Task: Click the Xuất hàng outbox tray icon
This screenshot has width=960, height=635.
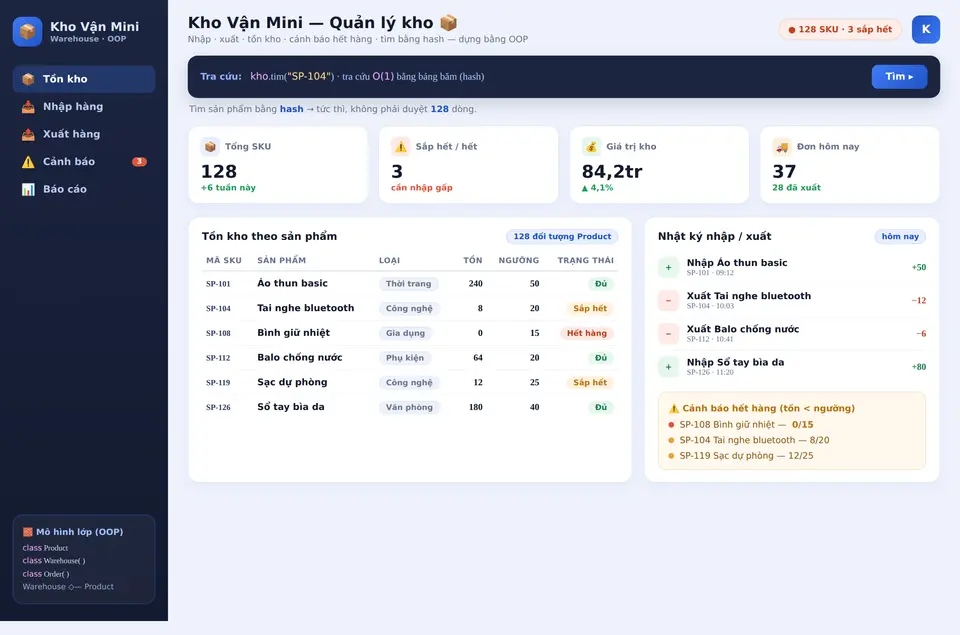Action: (x=28, y=134)
